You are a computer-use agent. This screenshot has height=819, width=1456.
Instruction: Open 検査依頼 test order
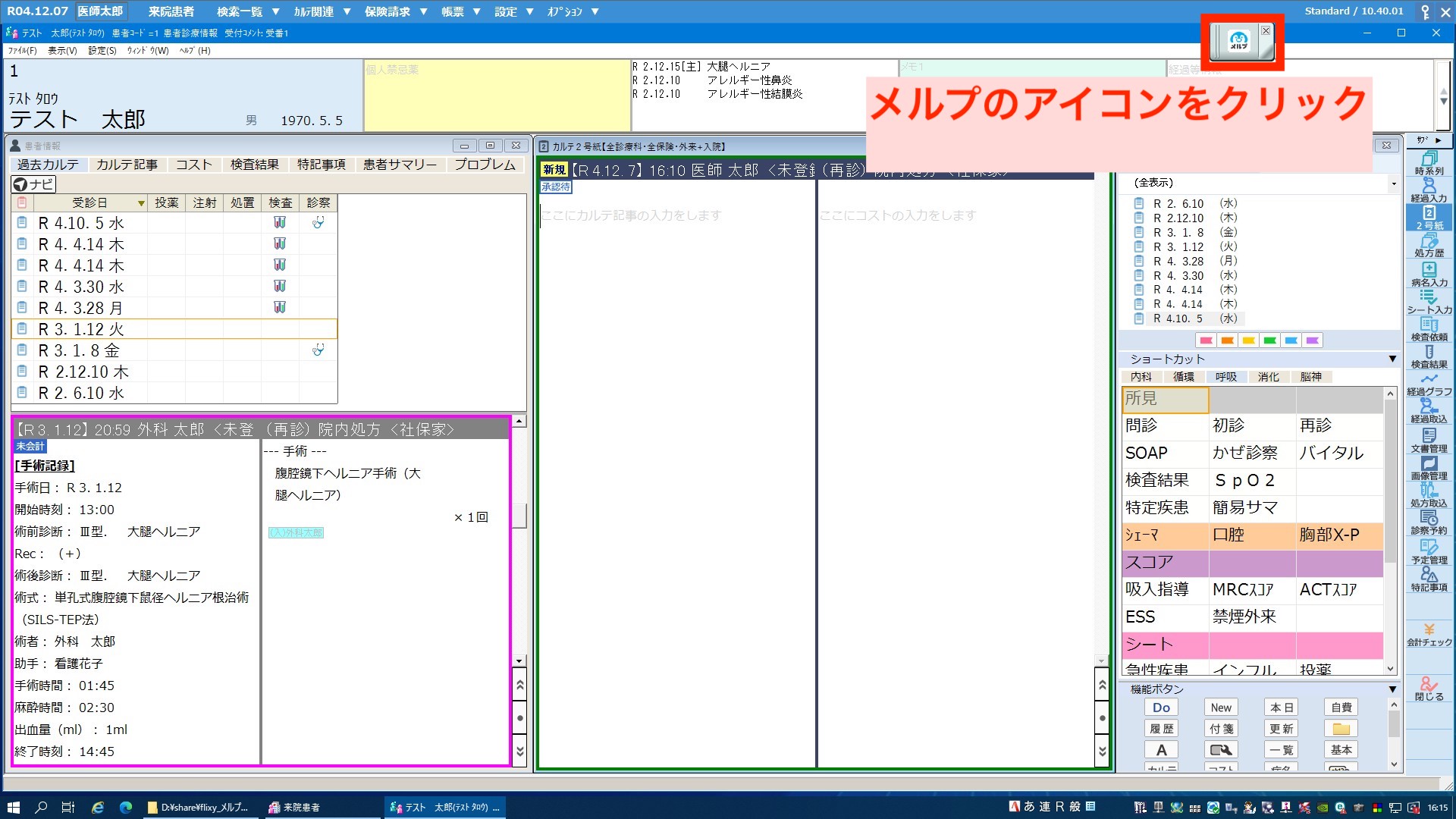(1429, 329)
